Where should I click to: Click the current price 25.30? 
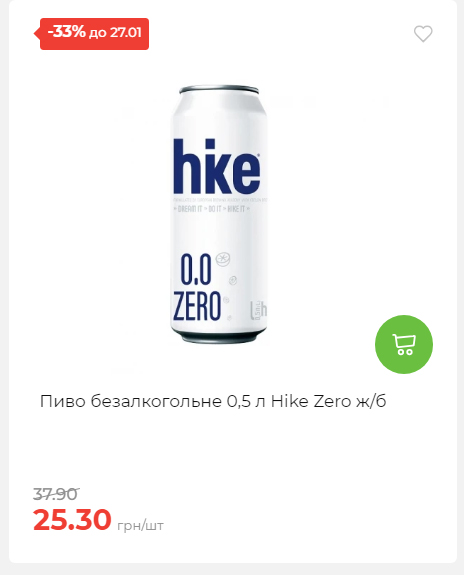(x=72, y=519)
